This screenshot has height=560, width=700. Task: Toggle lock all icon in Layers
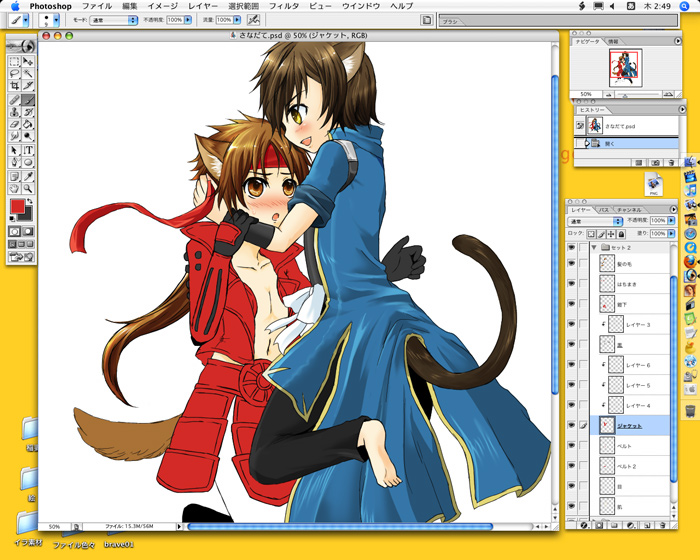[x=621, y=234]
